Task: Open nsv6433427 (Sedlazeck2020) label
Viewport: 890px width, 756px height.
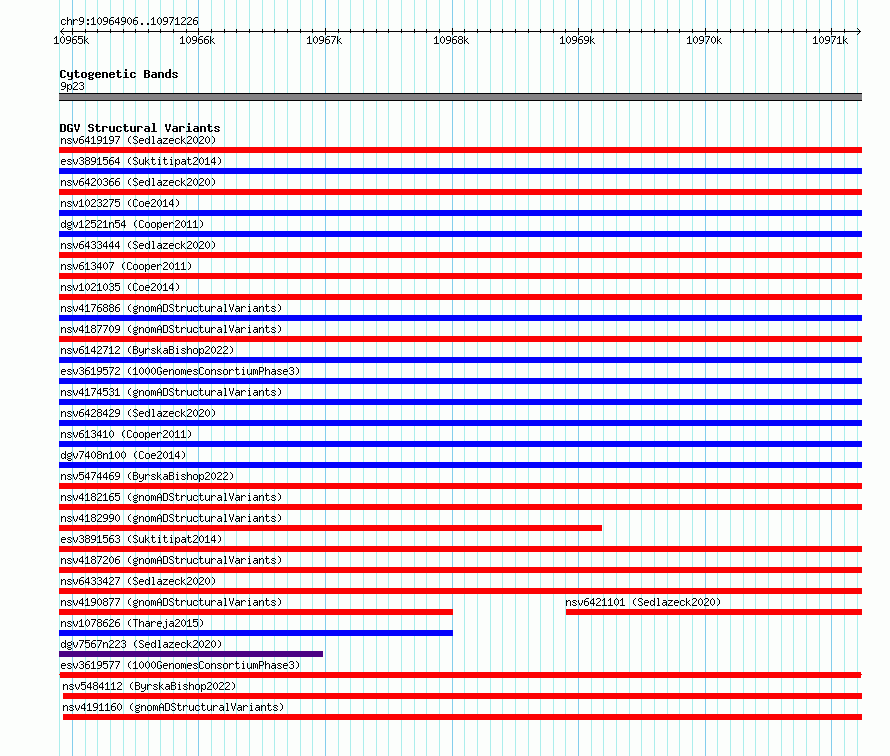Action: coord(138,581)
